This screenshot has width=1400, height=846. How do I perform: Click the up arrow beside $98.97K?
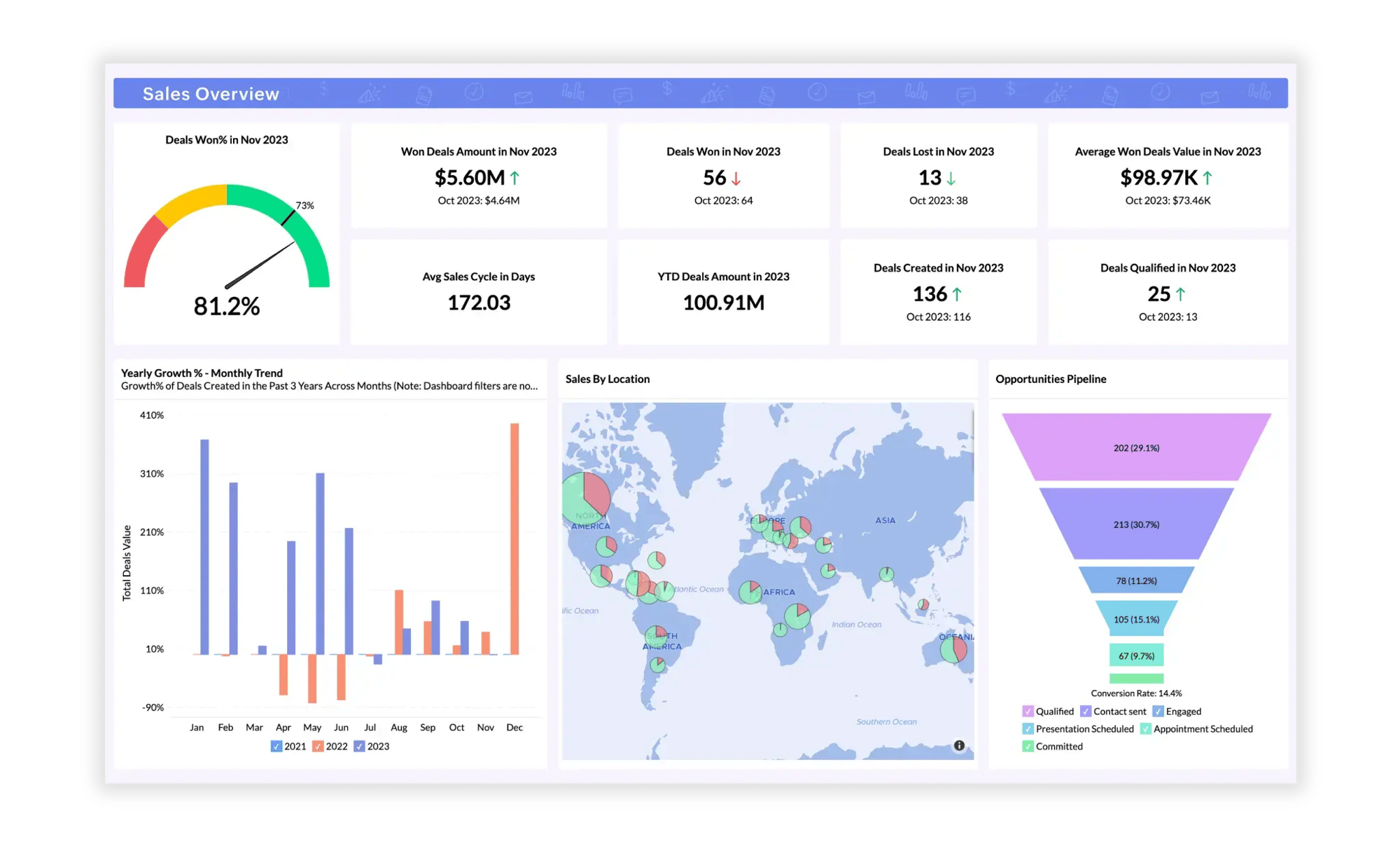pyautogui.click(x=1207, y=178)
